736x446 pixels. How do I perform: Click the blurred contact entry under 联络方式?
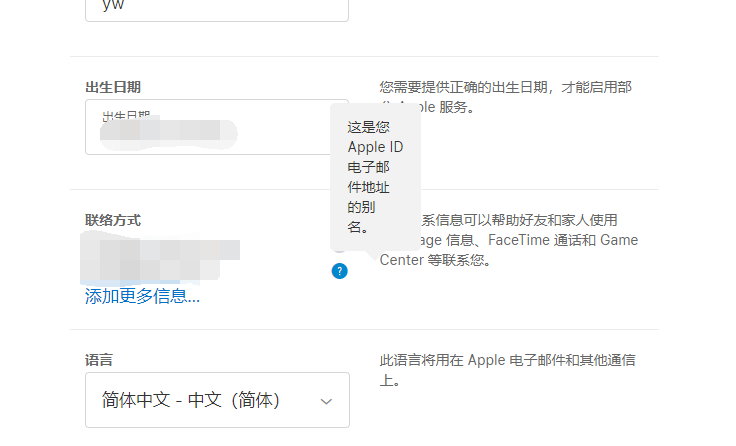pos(160,255)
